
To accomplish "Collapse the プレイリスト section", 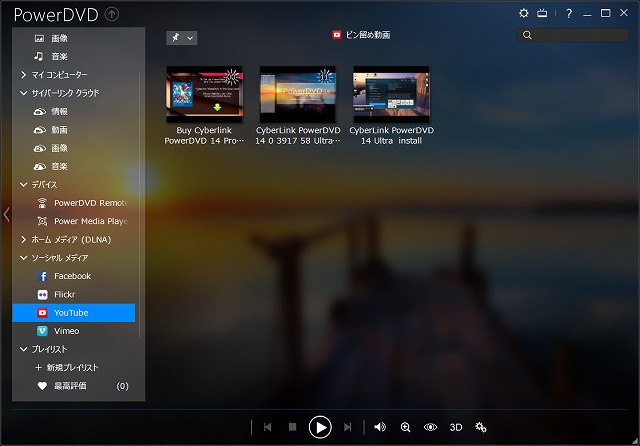I will tap(23, 349).
